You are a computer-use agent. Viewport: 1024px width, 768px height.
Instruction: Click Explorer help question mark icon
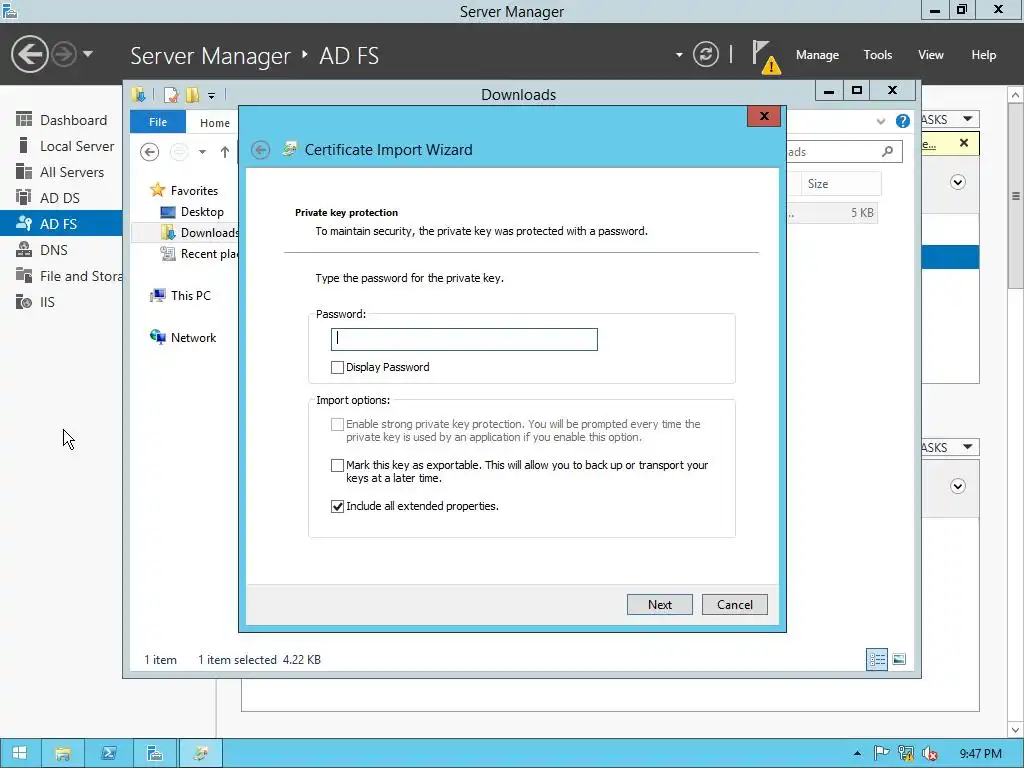tap(903, 121)
